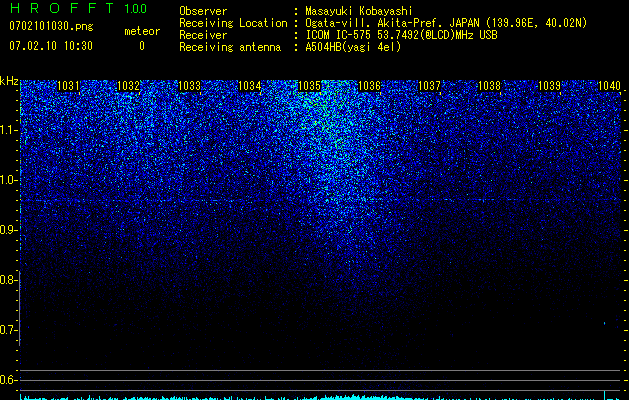Select the observer name Masayuki Kobayashi
629x400 pixels.
[x=359, y=11]
